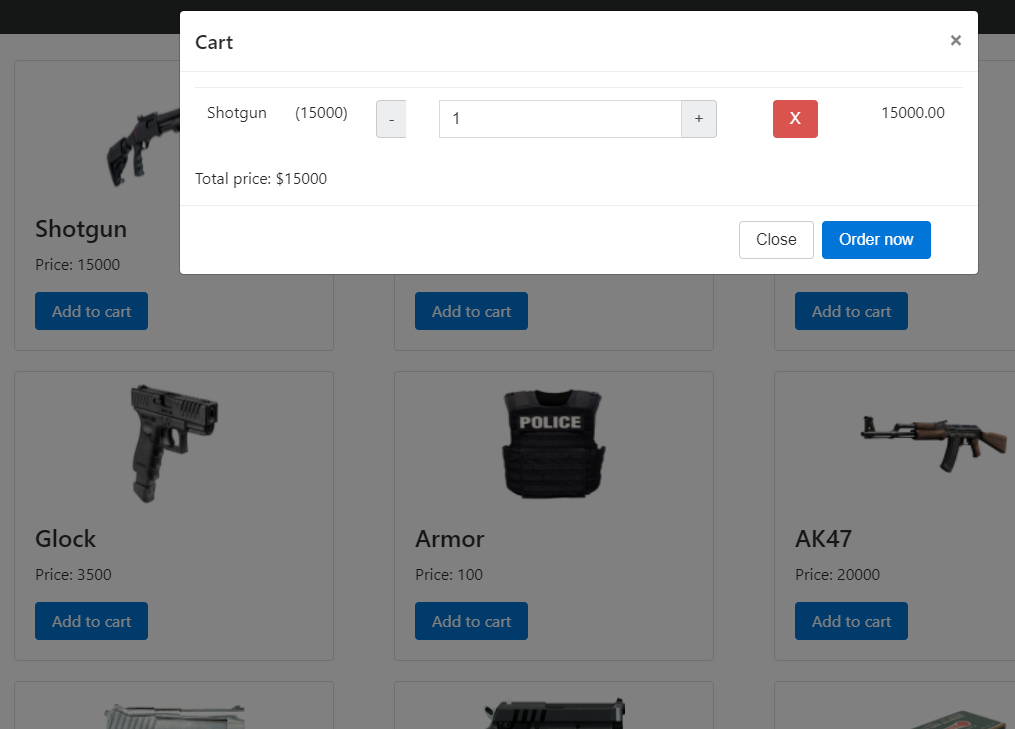Add Glock to cart
The height and width of the screenshot is (729, 1015).
point(91,622)
